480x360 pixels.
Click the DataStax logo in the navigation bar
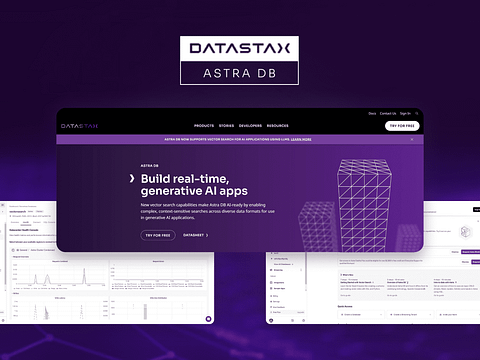79,126
